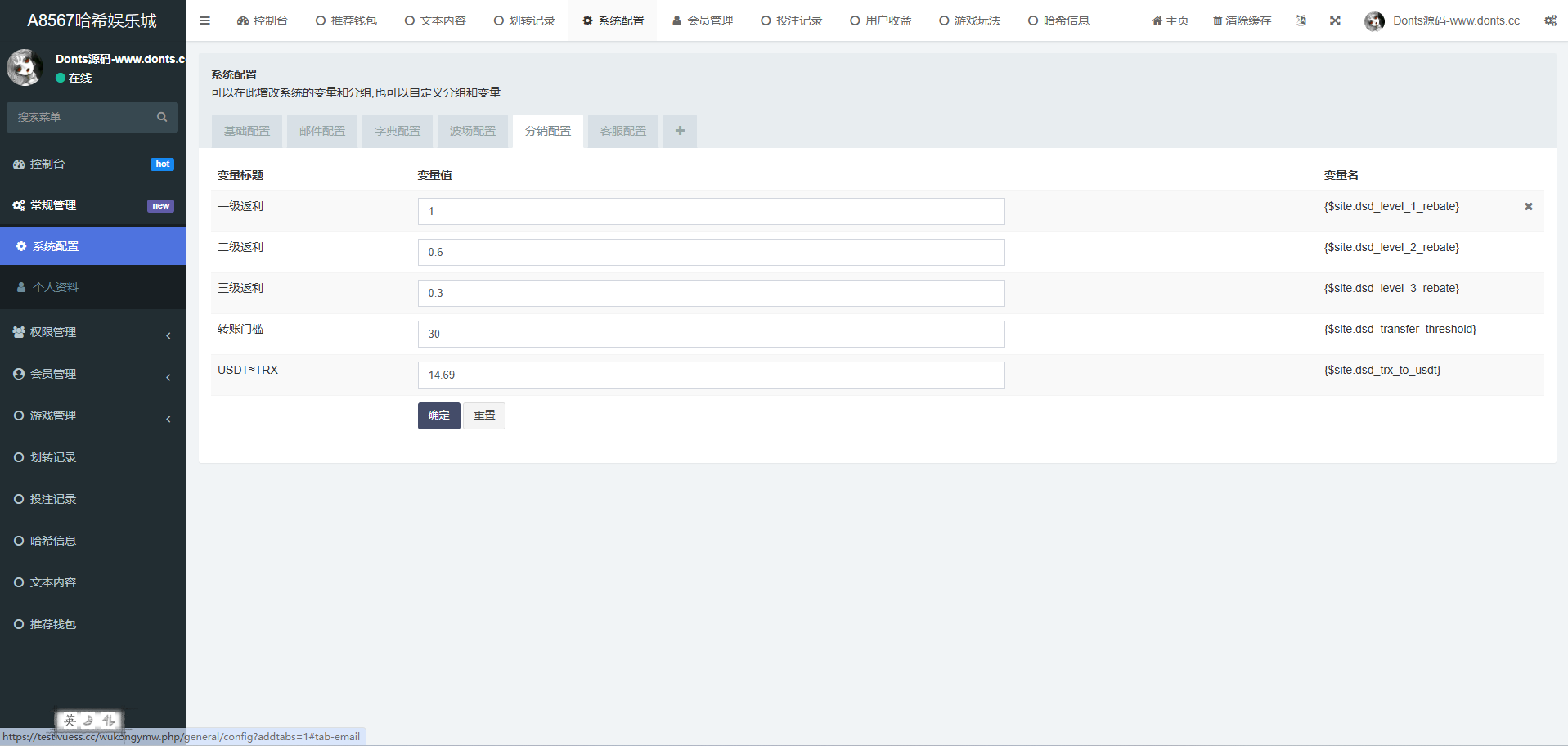Open 推荐钱包 in the sidebar

pyautogui.click(x=93, y=624)
